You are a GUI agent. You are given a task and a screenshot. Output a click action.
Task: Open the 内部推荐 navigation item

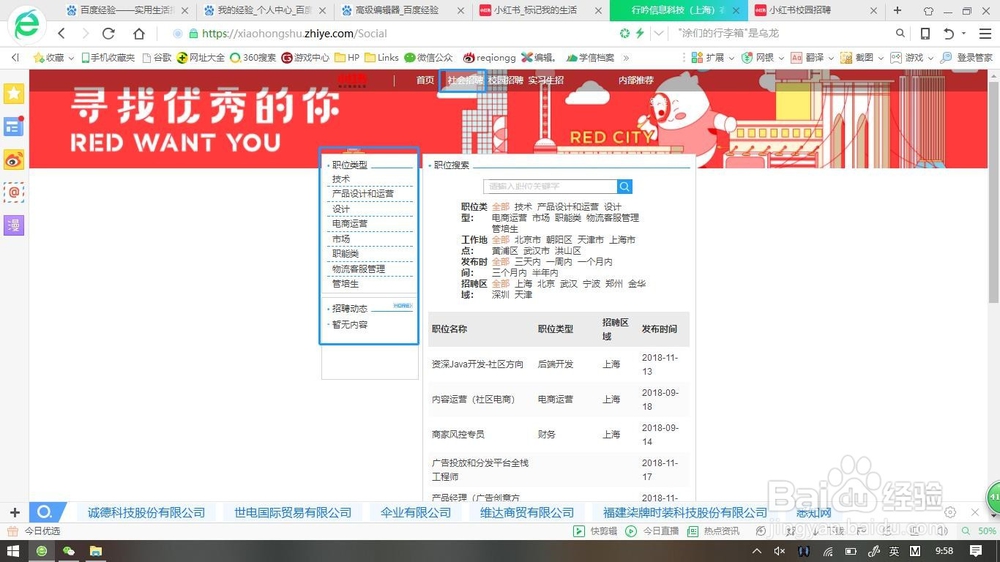(x=636, y=80)
